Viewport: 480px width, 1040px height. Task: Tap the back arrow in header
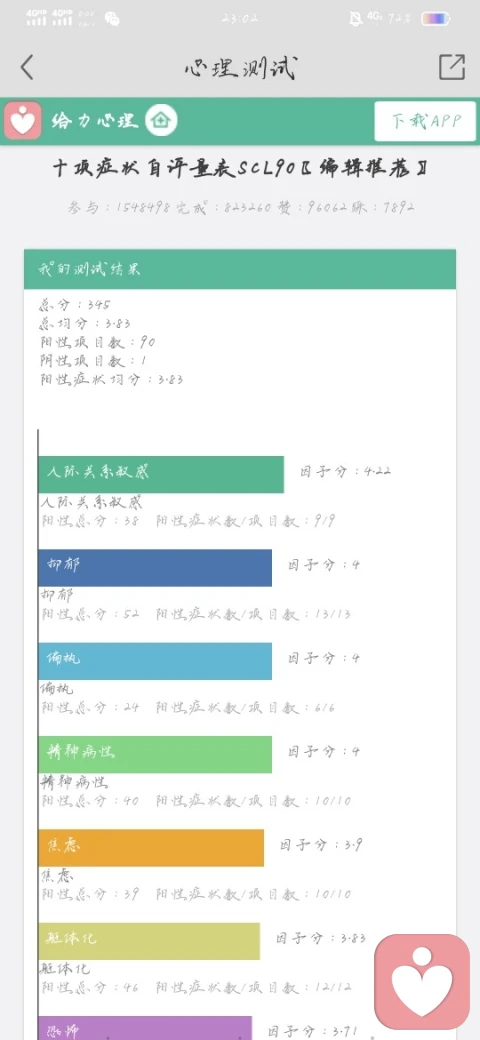27,67
